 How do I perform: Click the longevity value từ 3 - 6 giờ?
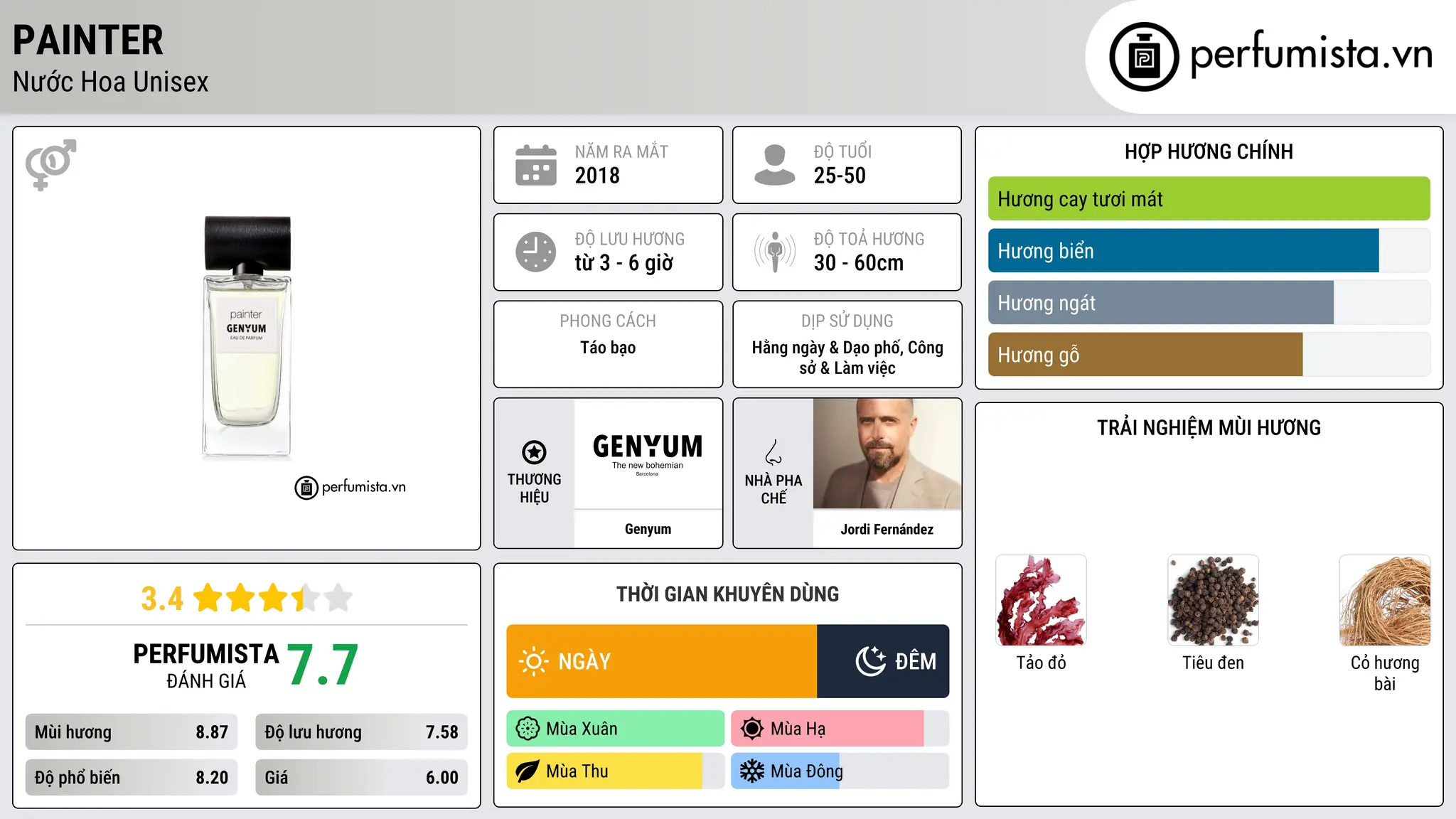(x=624, y=263)
